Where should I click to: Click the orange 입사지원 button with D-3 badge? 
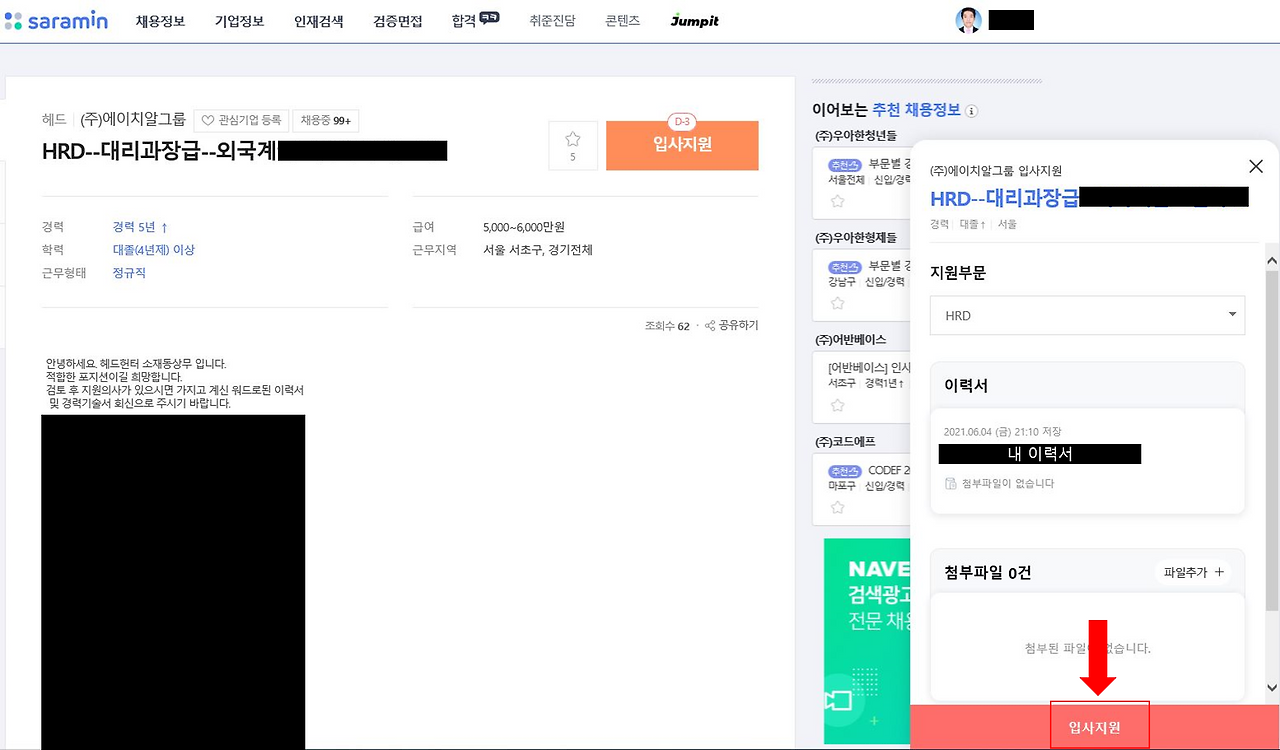coord(682,145)
